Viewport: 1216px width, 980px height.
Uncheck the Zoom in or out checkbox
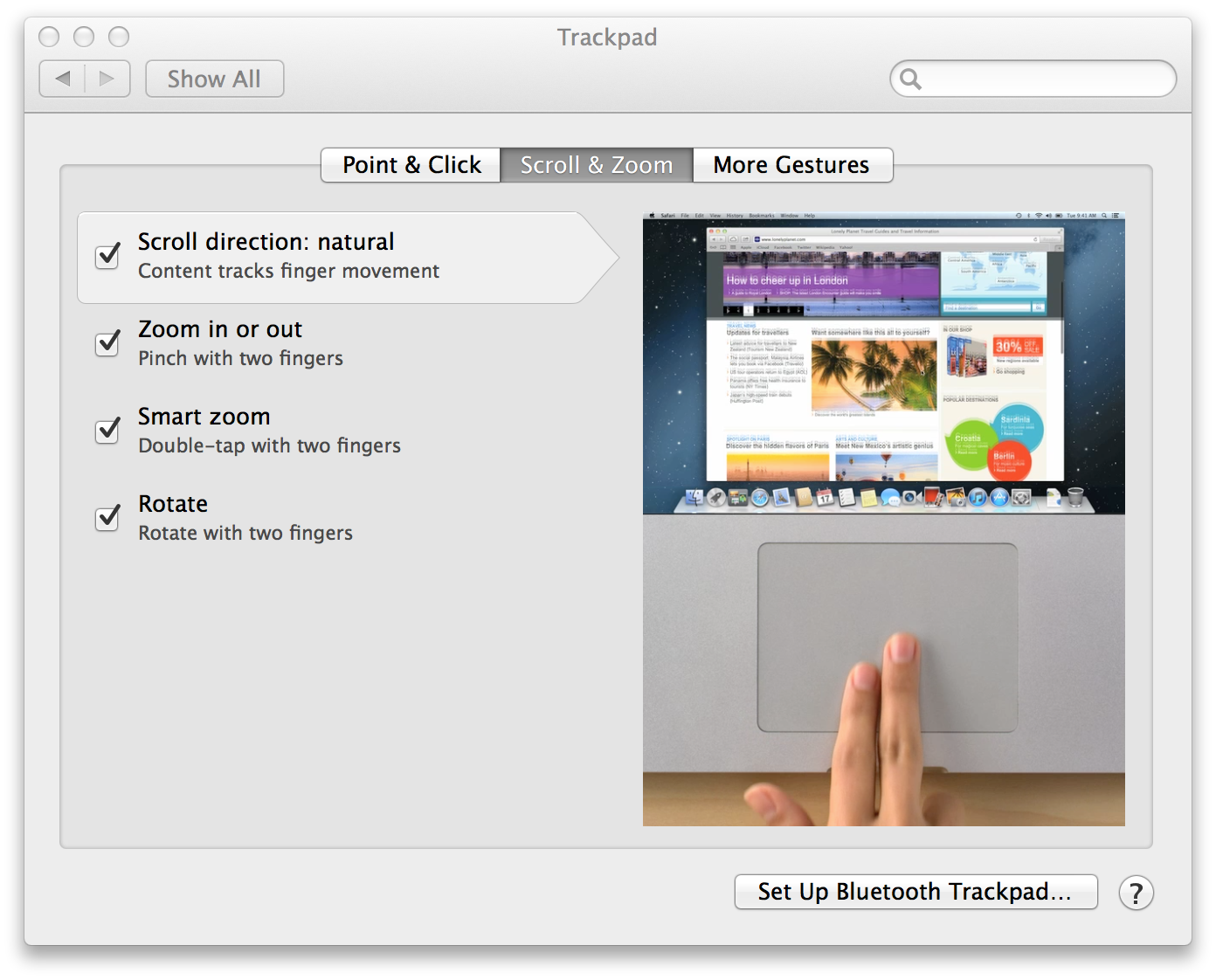click(108, 342)
